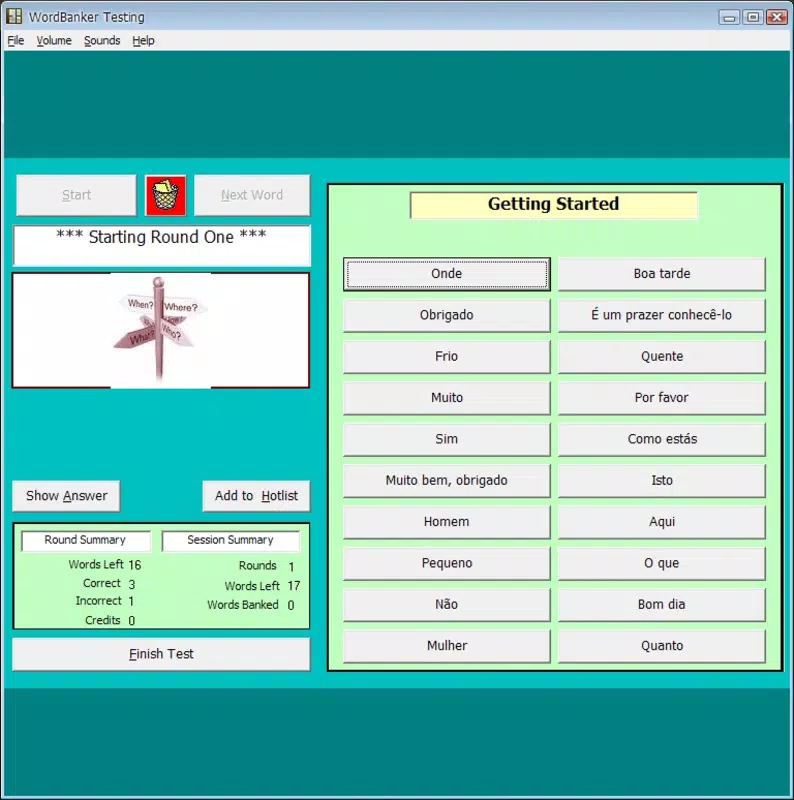The height and width of the screenshot is (800, 794).
Task: Click the Muito bem, obrigado answer
Action: 446,481
